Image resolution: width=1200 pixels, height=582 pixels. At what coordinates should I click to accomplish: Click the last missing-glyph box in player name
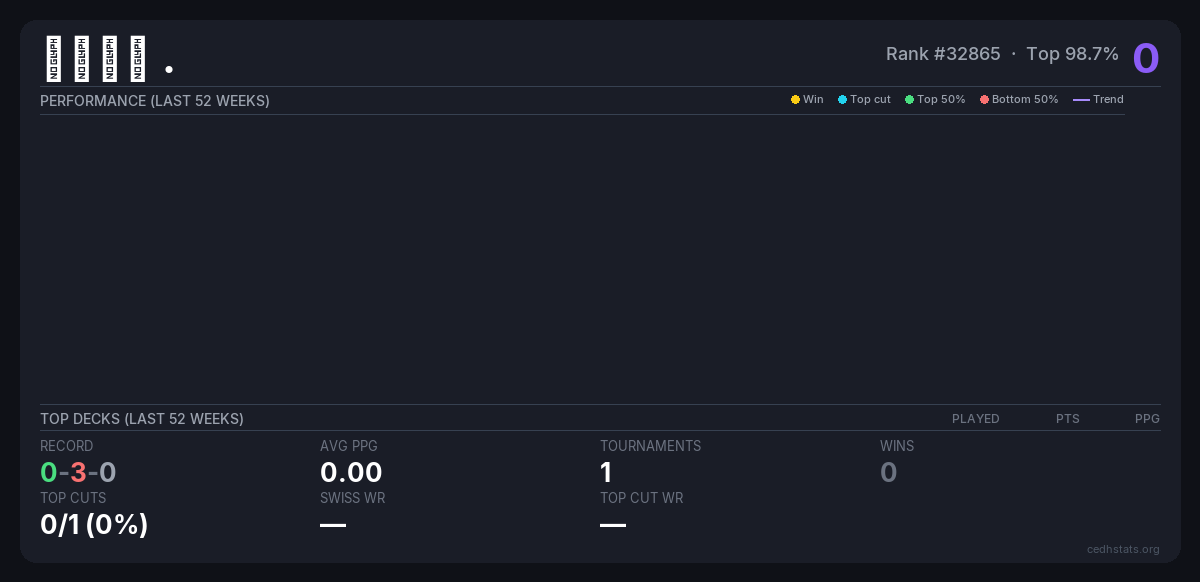[x=138, y=59]
